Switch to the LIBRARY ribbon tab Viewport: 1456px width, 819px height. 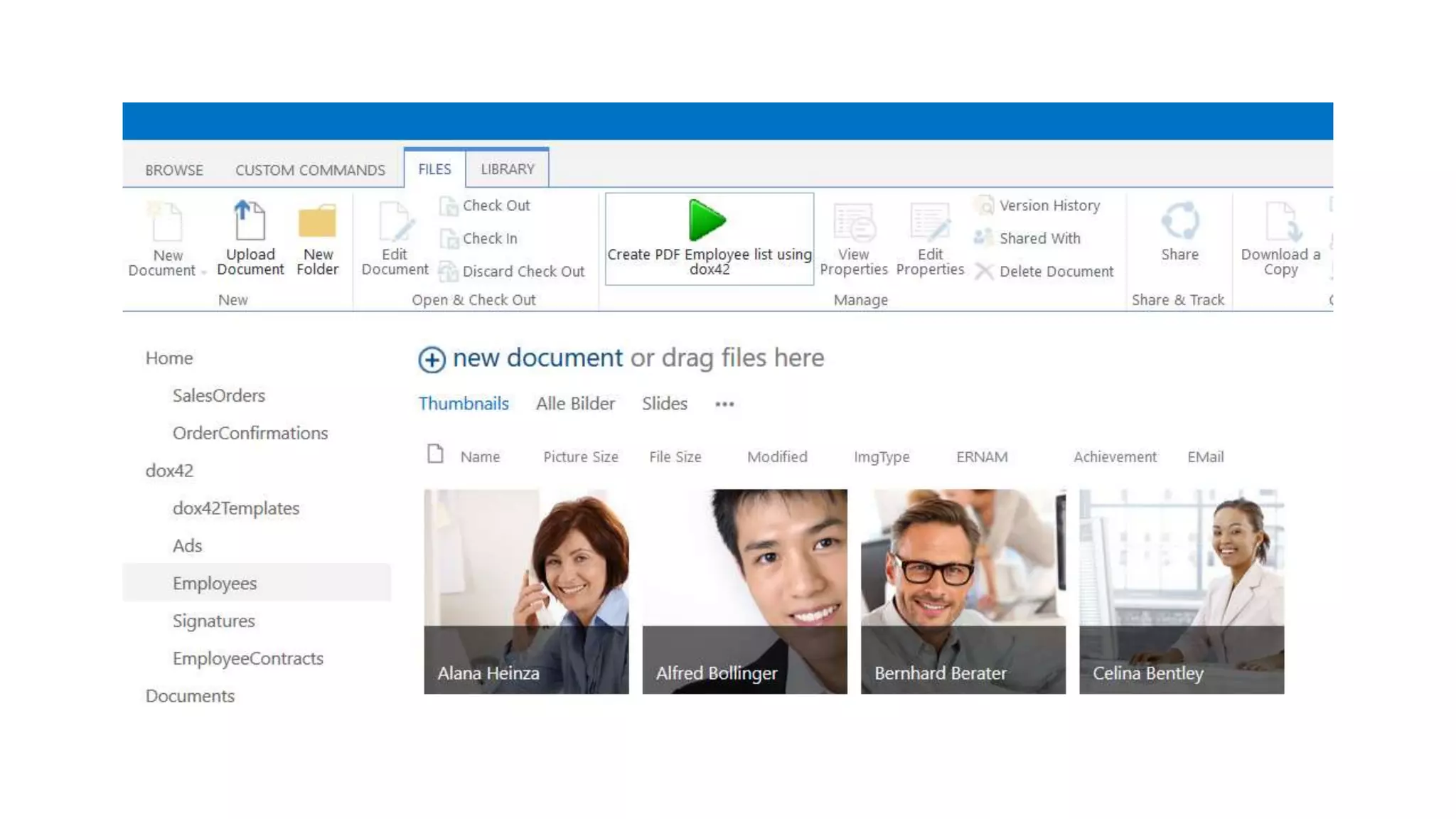pos(507,169)
